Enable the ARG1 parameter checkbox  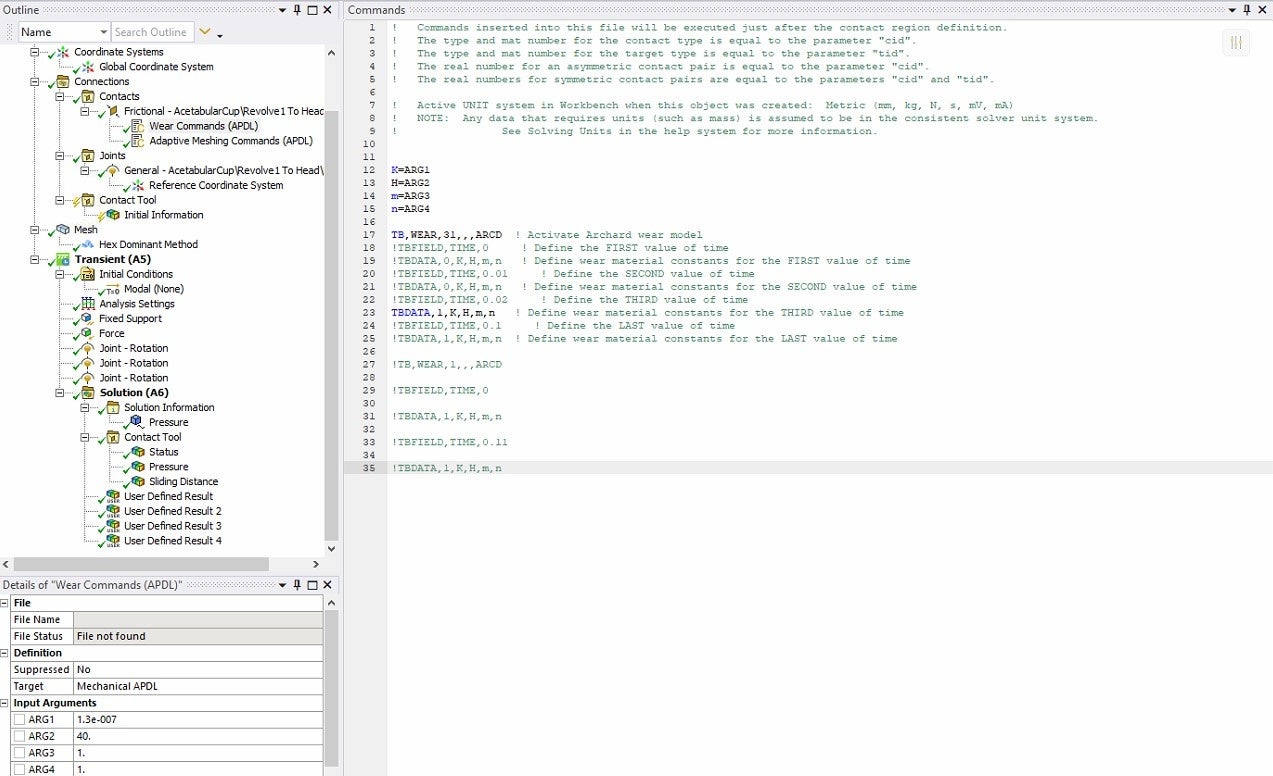tap(19, 720)
